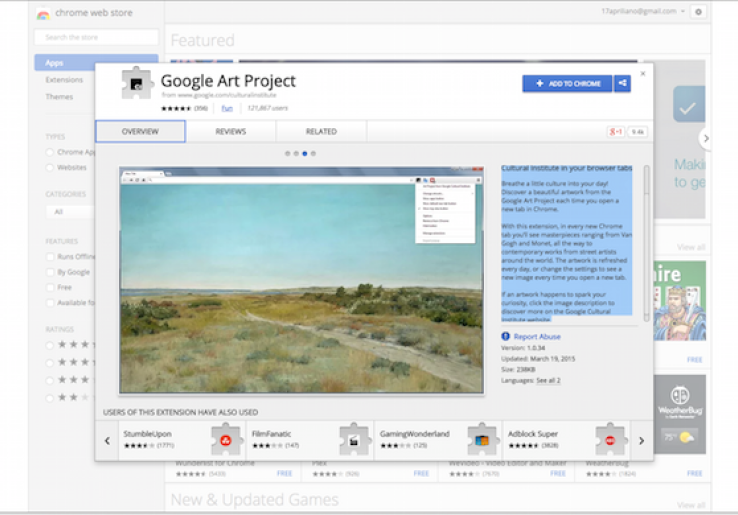Select Chrome Apps type radio button
The width and height of the screenshot is (738, 515).
[50, 152]
